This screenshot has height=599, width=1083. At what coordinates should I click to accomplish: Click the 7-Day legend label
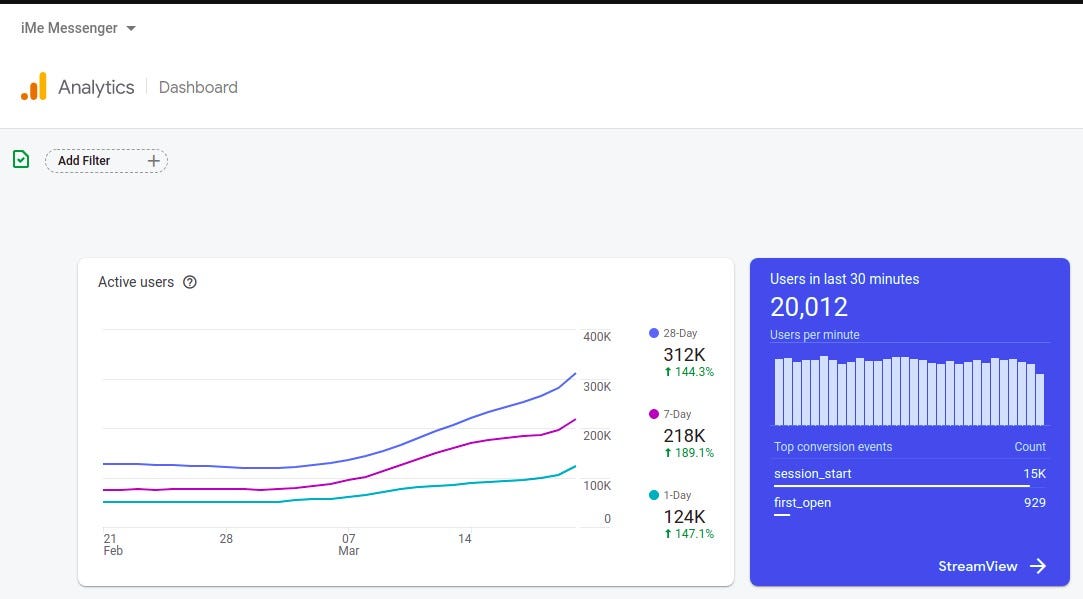678,414
